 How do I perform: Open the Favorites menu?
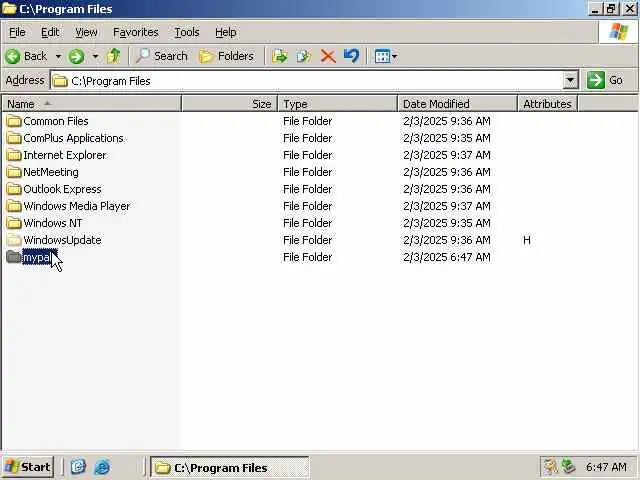coord(136,32)
